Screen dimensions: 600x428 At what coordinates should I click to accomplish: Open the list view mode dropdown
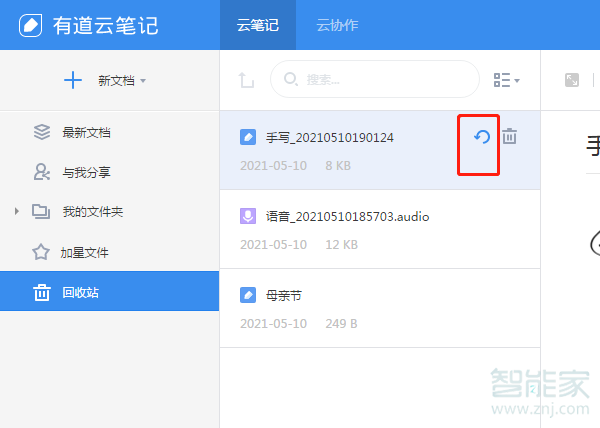point(507,80)
